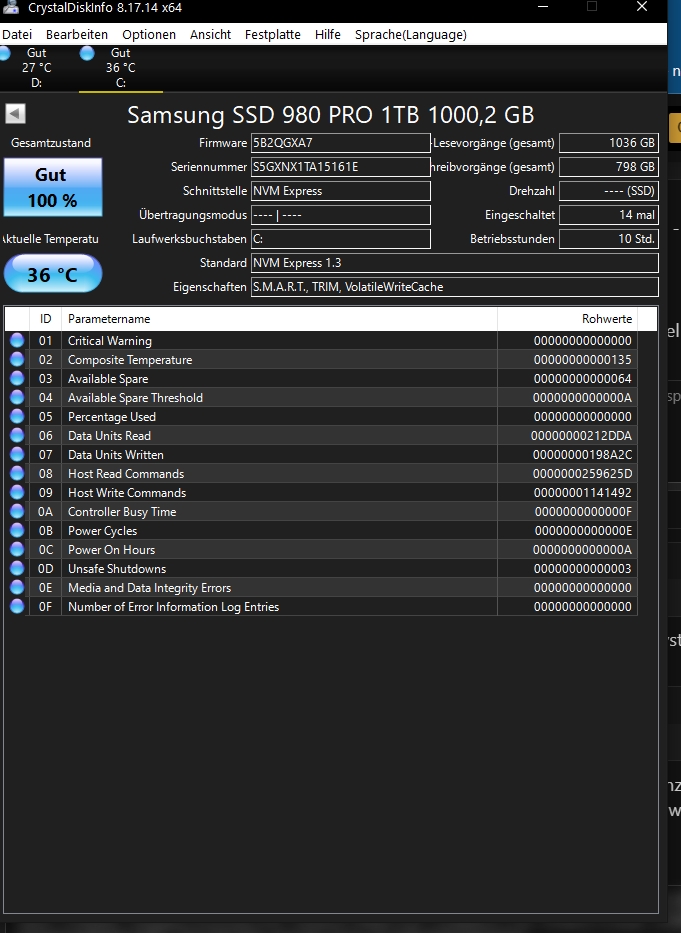Select the Unsafe Shutdowns parameter name

pyautogui.click(x=117, y=569)
